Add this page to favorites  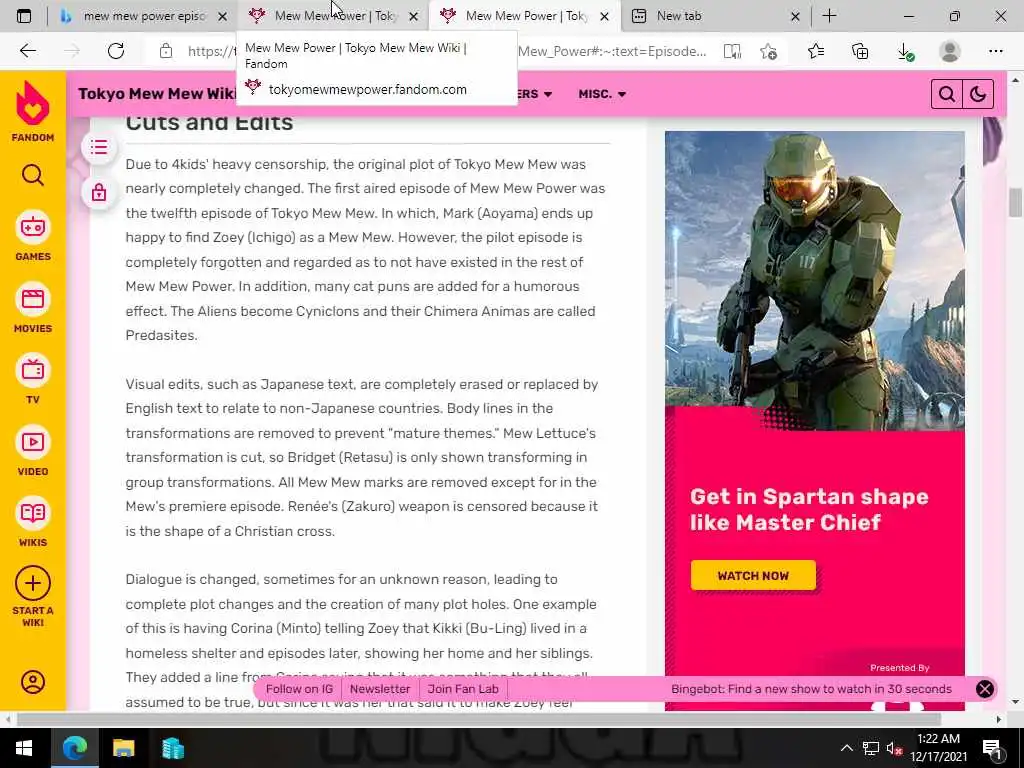point(769,51)
